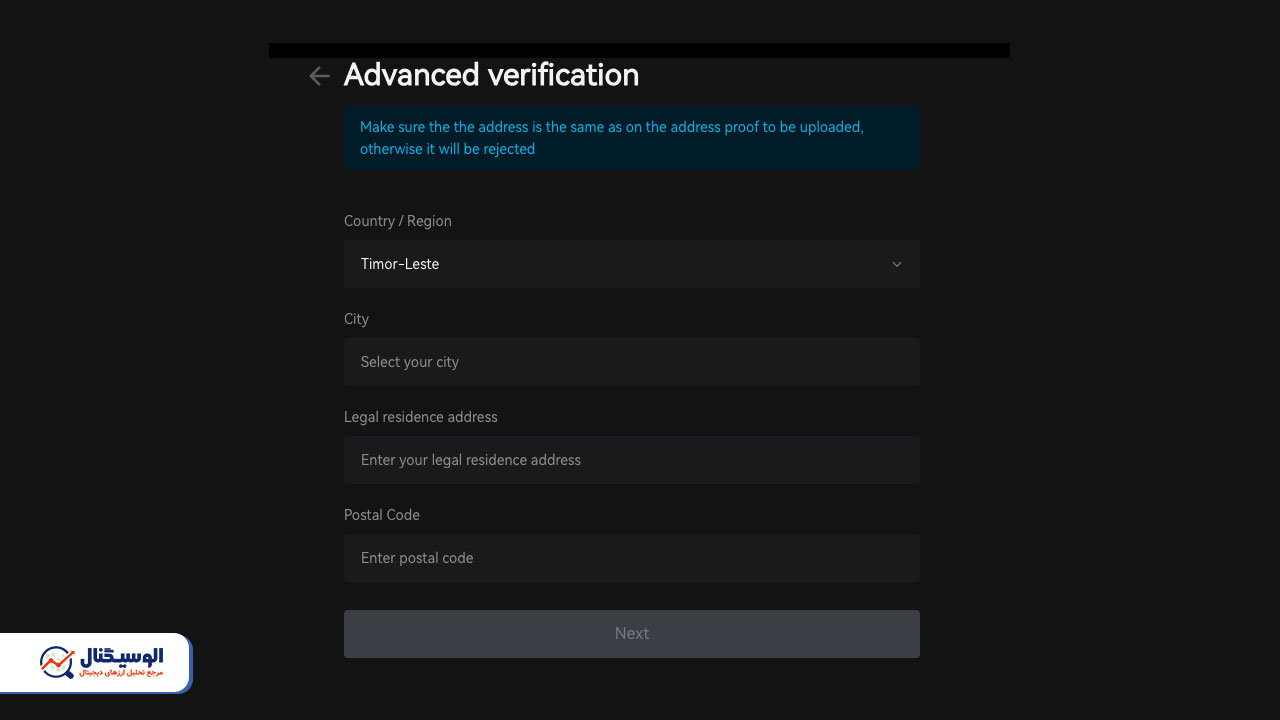The height and width of the screenshot is (720, 1280).
Task: Click the Persian subtitle under the logo
Action: (120, 674)
